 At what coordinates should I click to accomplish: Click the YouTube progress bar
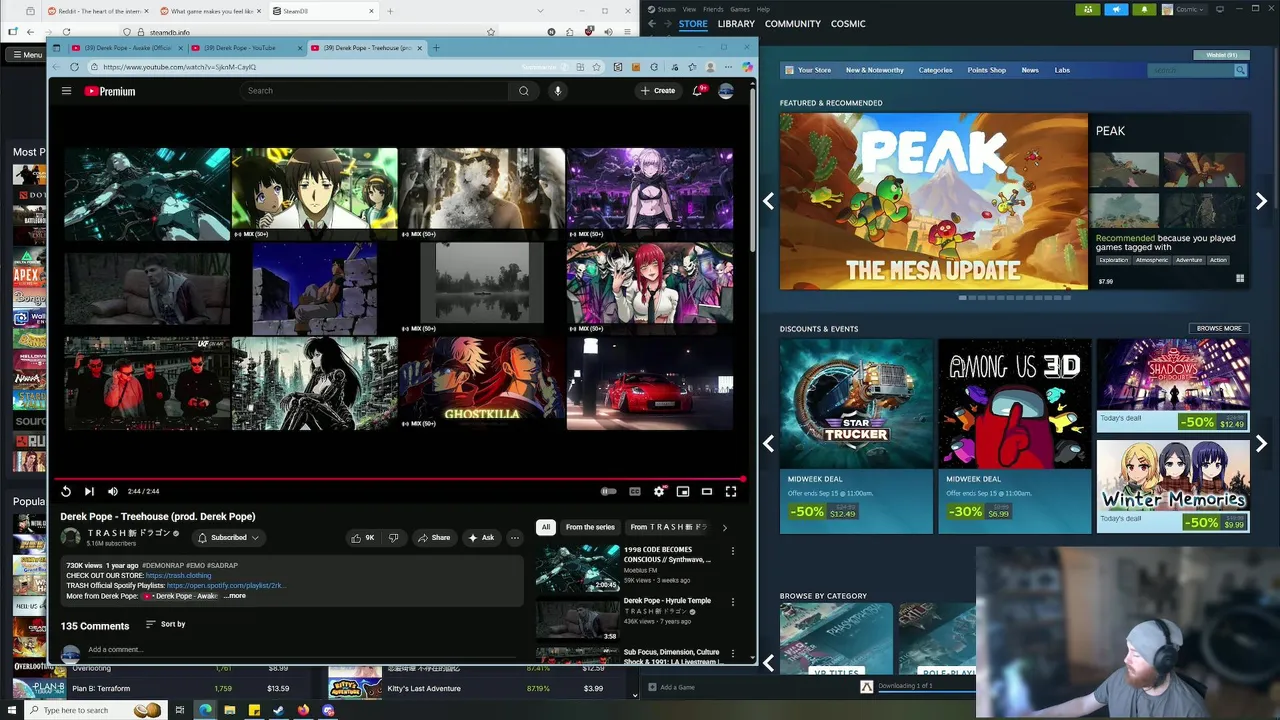point(400,479)
